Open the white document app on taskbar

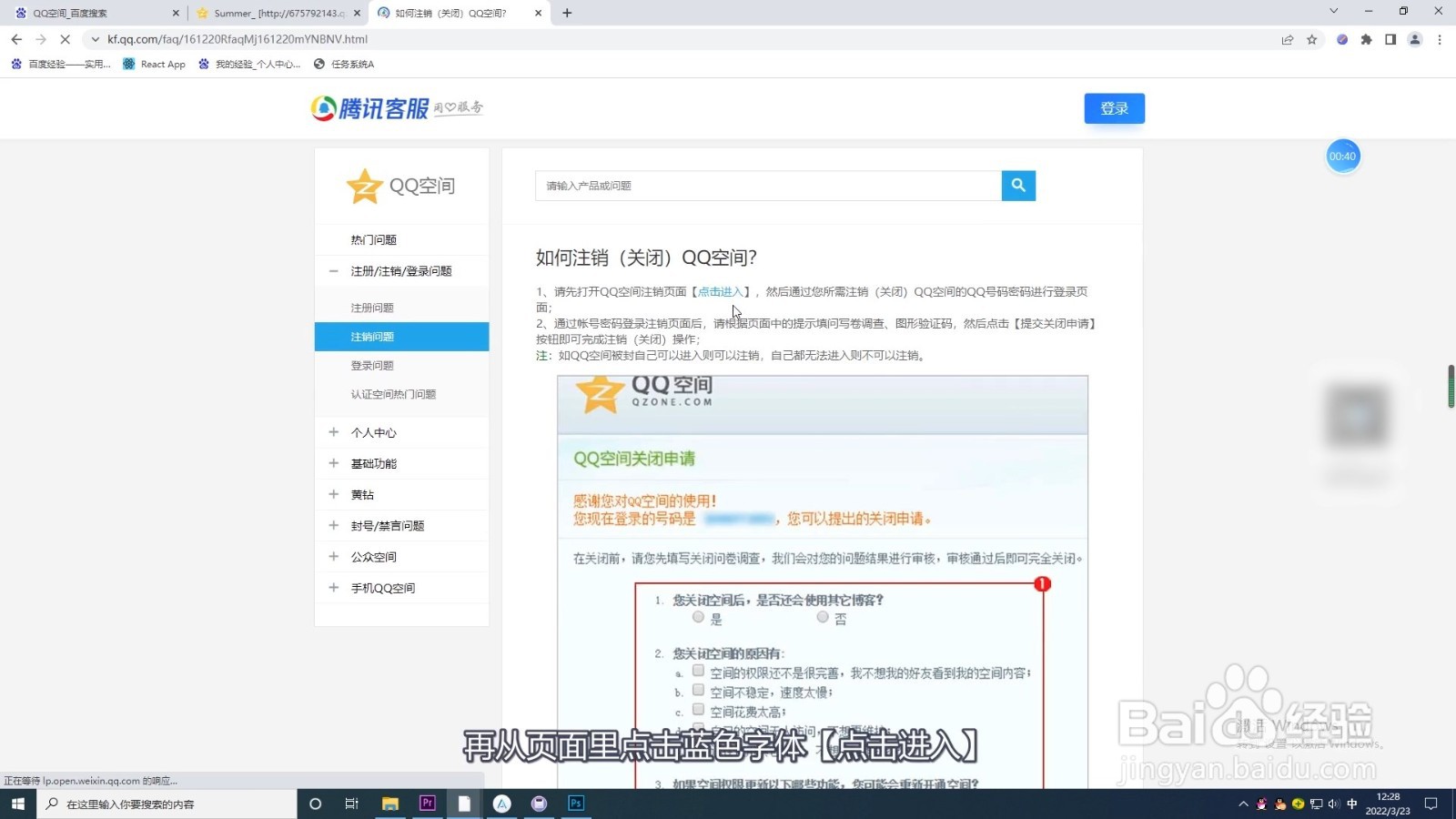[x=464, y=804]
